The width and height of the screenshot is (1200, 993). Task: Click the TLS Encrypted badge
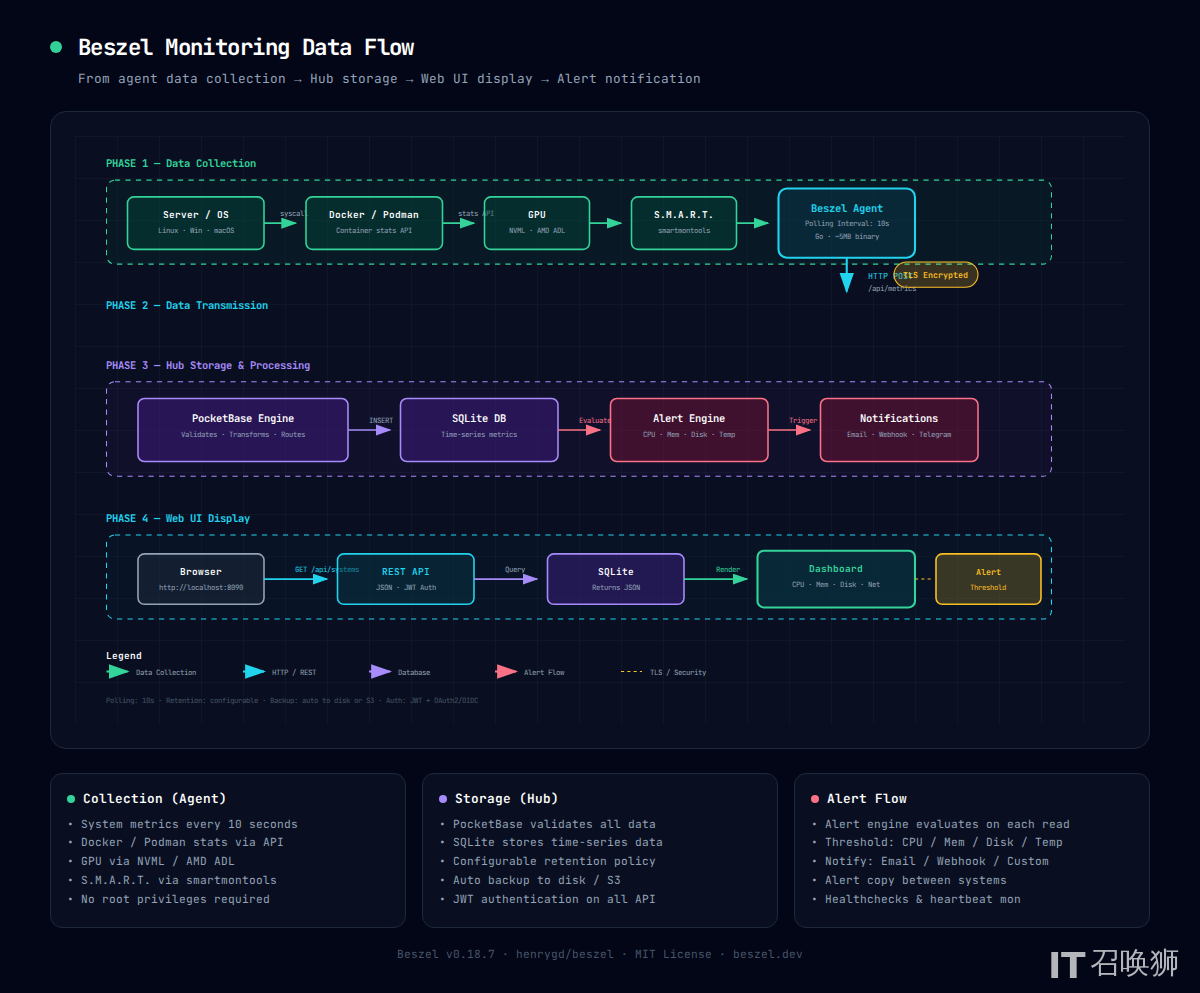pos(936,275)
